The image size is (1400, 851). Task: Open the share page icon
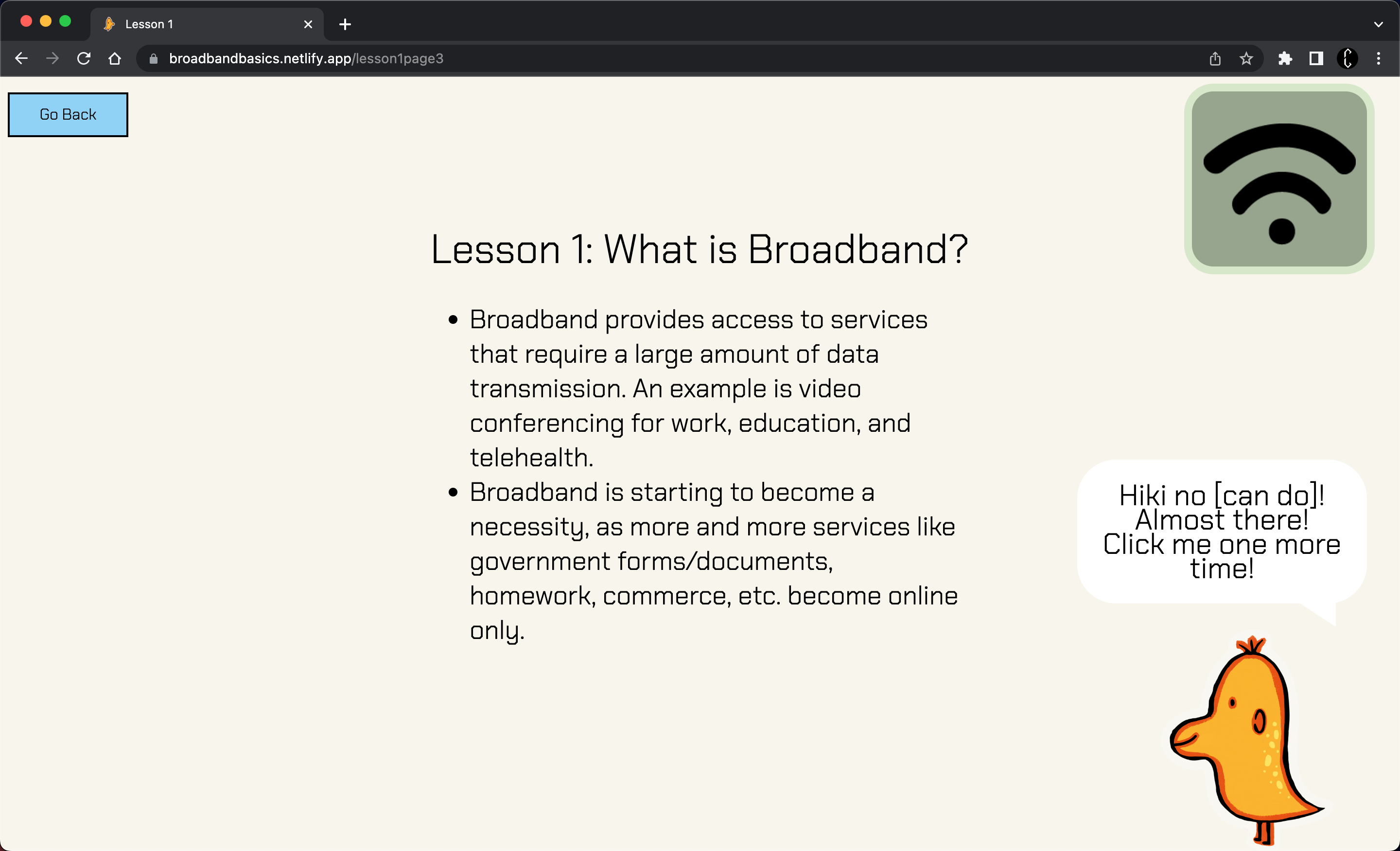[1215, 58]
